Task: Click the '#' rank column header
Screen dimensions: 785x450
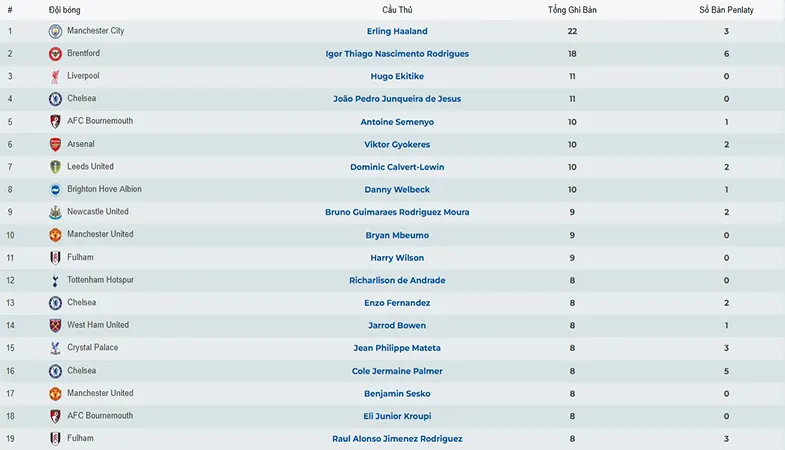Action: [x=10, y=10]
